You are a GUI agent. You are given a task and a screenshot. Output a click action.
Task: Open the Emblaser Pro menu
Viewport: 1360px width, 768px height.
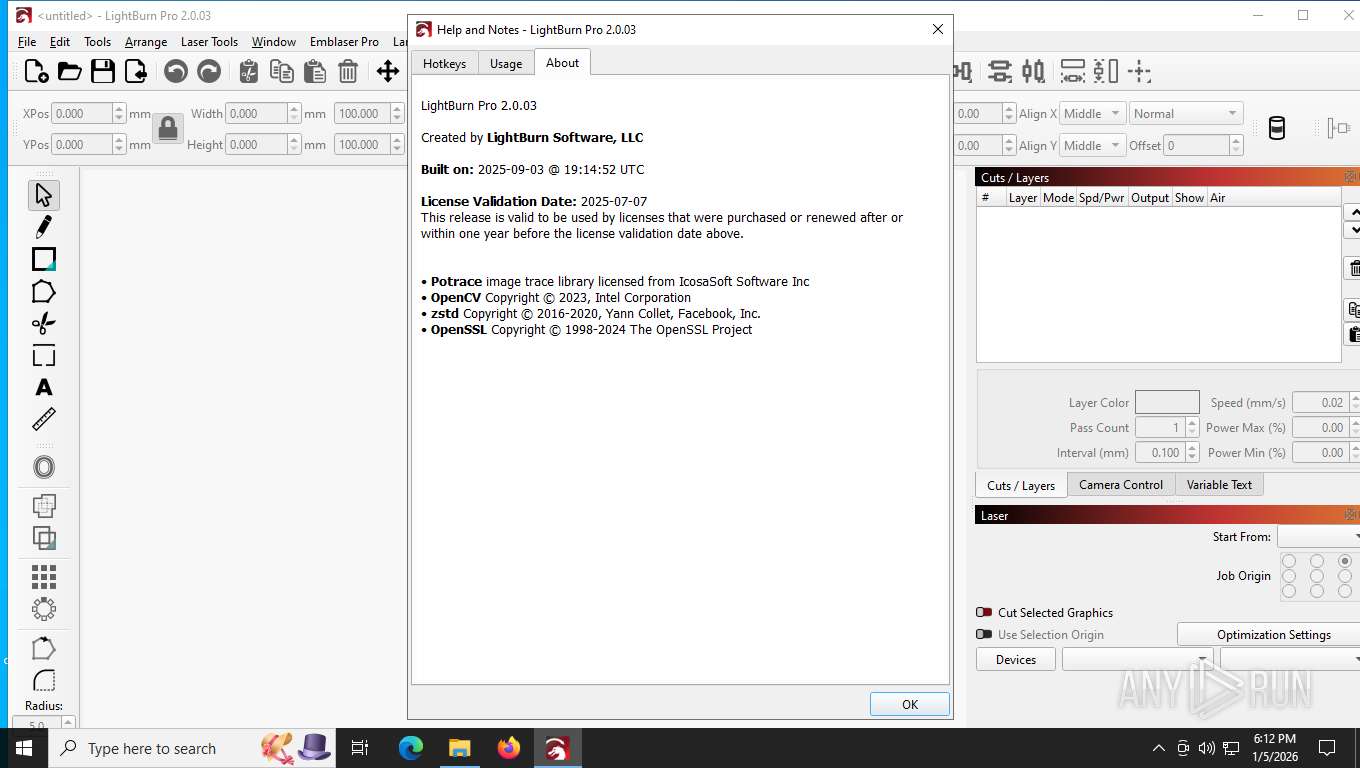[x=344, y=41]
